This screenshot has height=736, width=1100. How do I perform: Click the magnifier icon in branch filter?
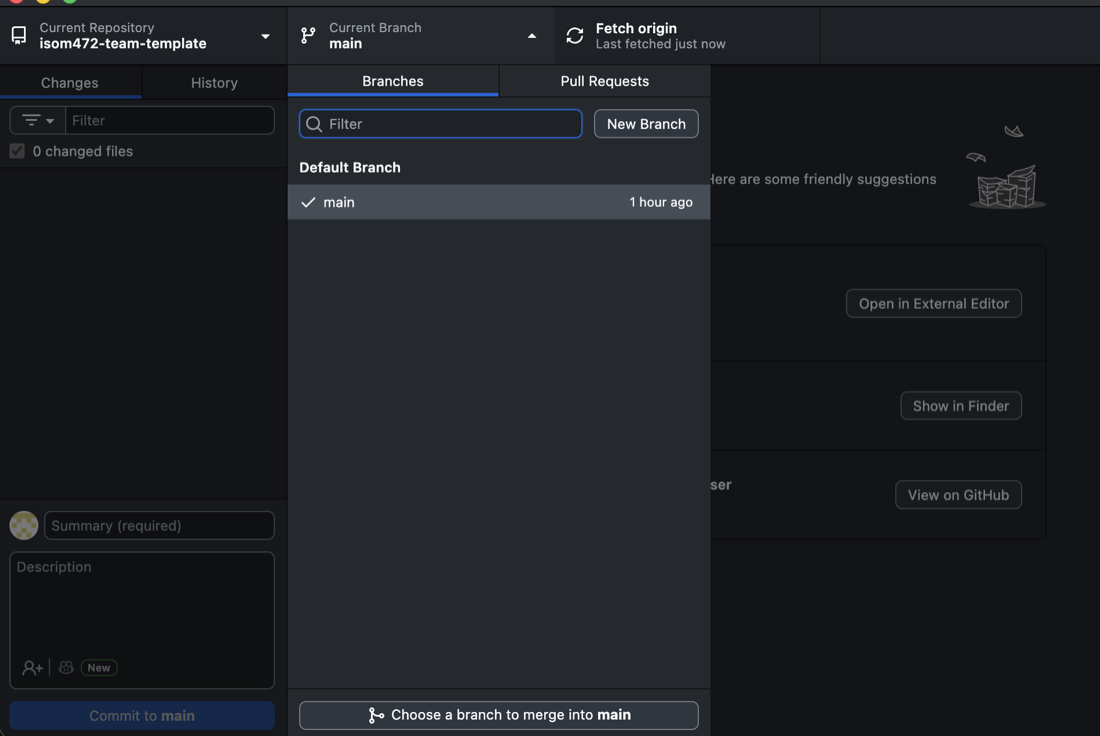tap(314, 124)
